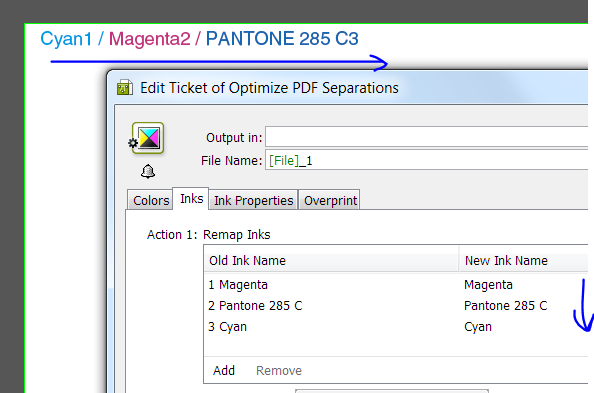Viewport: 594px width, 393px height.
Task: Click the Optimize PDF Separations CMYK icon
Action: click(148, 138)
